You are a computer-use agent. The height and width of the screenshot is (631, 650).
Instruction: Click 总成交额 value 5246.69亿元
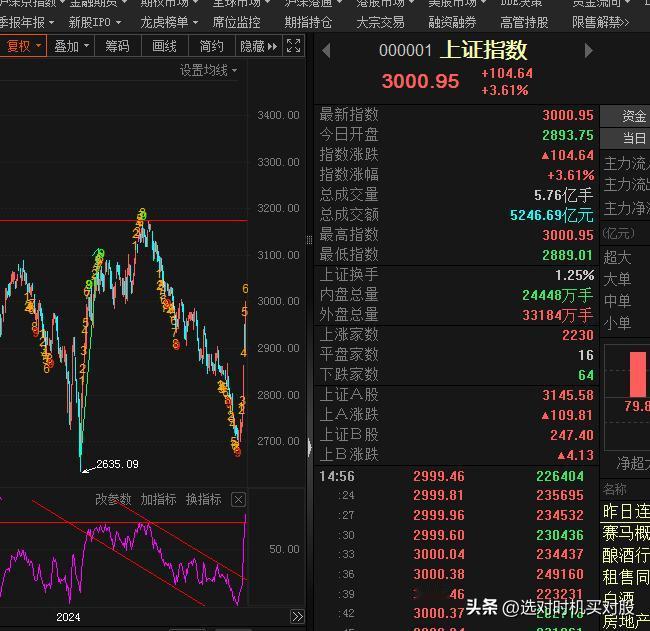[551, 215]
